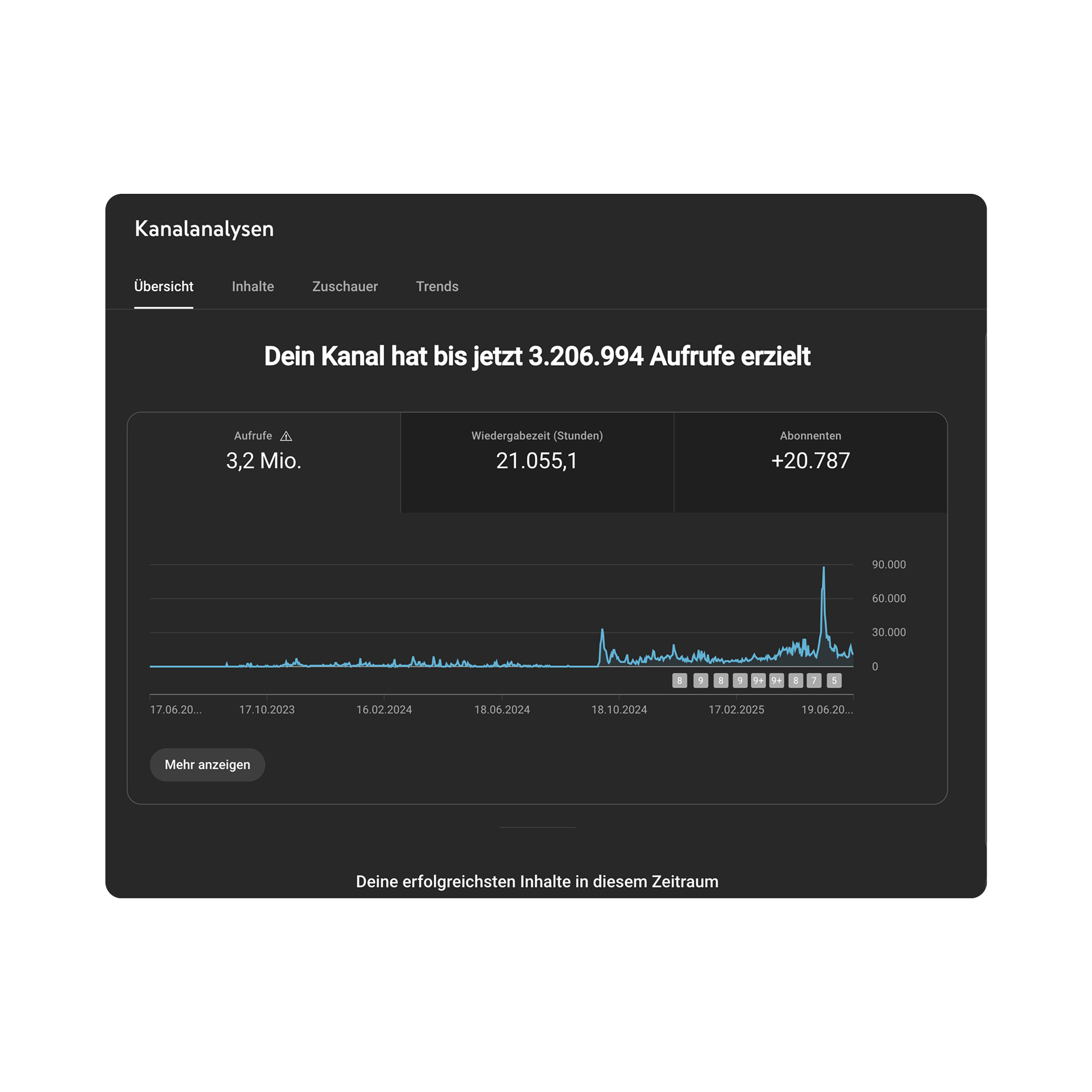Switch to the Inhalte tab
The image size is (1092, 1092).
click(253, 287)
